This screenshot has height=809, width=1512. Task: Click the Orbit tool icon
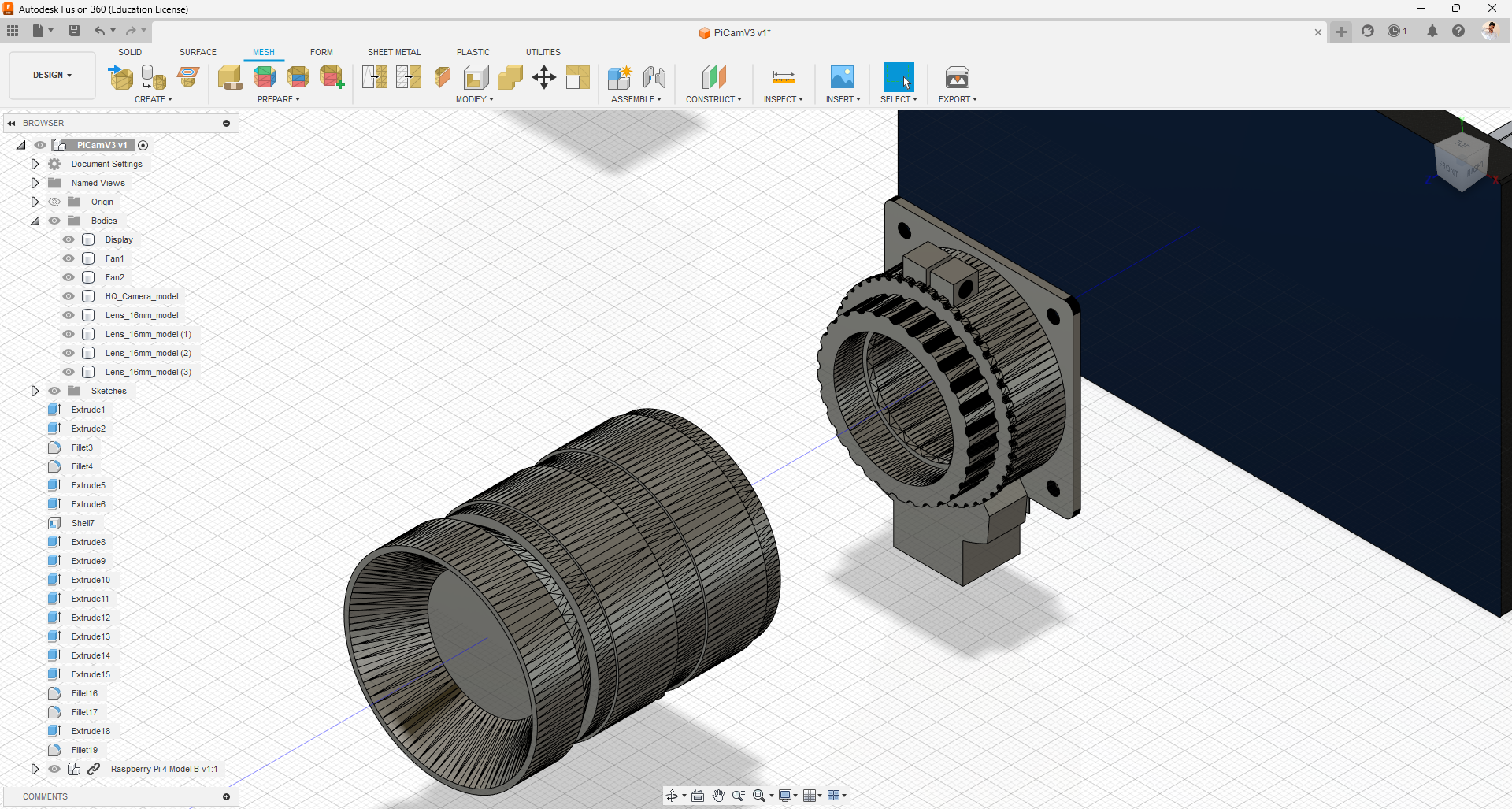(672, 796)
